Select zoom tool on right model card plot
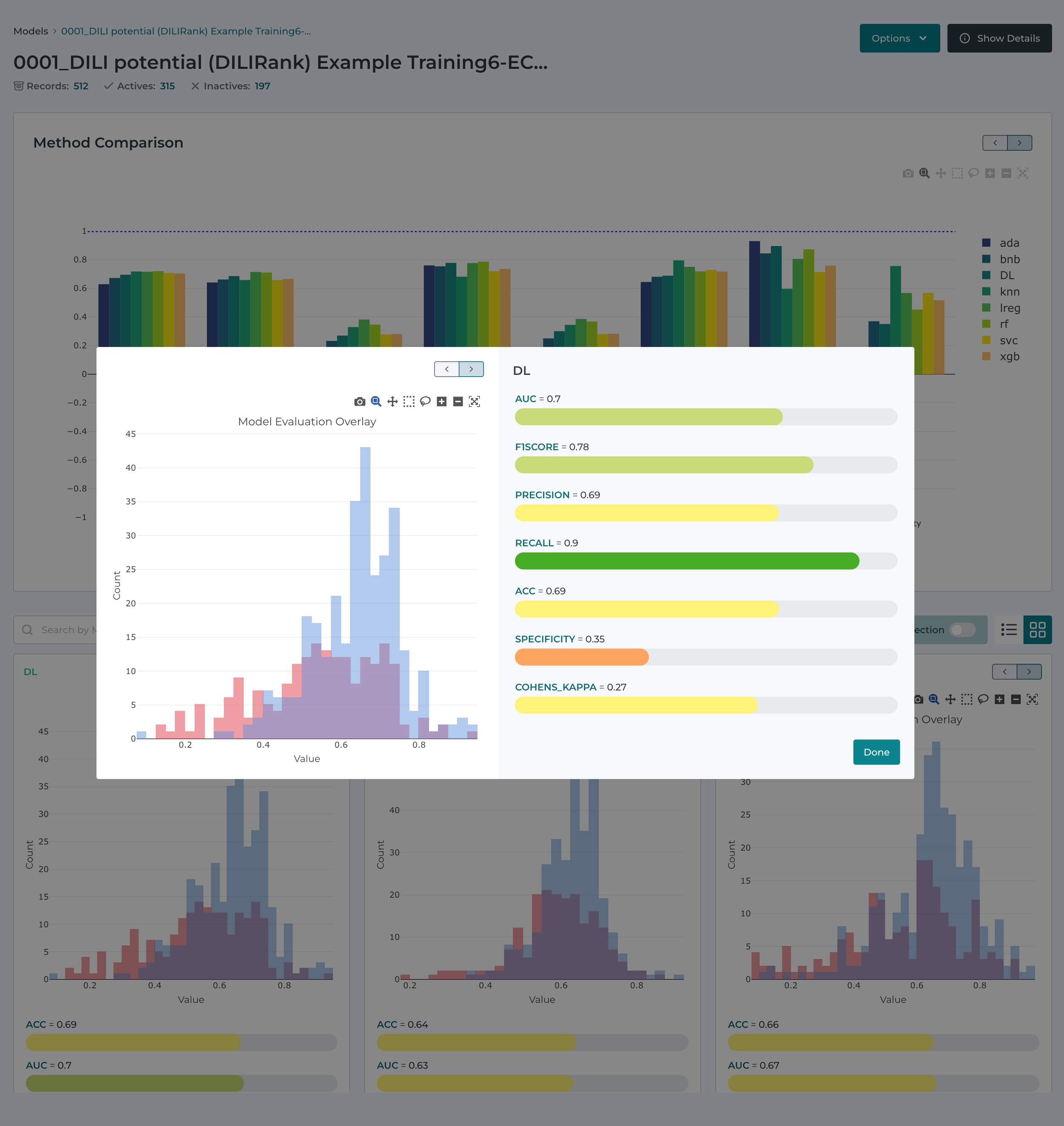The image size is (1064, 1126). pos(934,699)
